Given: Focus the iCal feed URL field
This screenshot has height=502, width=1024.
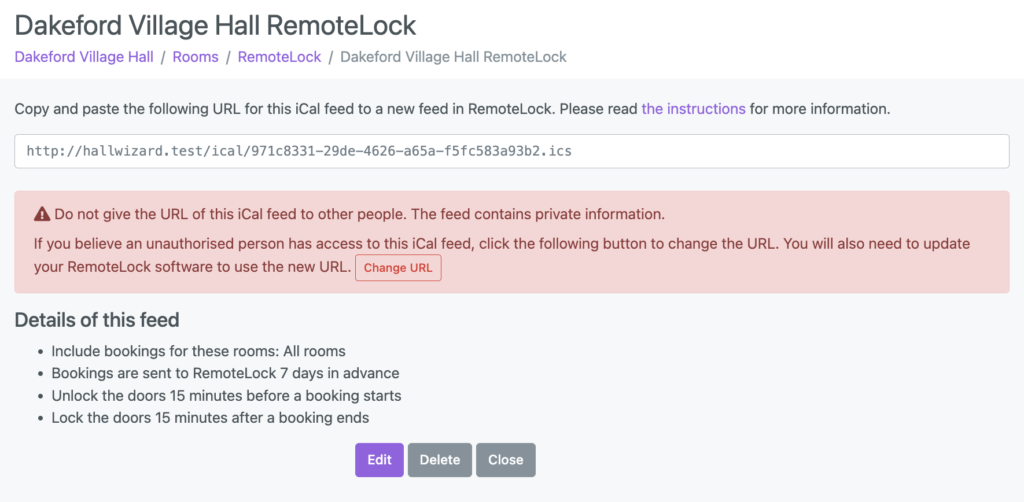Looking at the screenshot, I should point(512,151).
